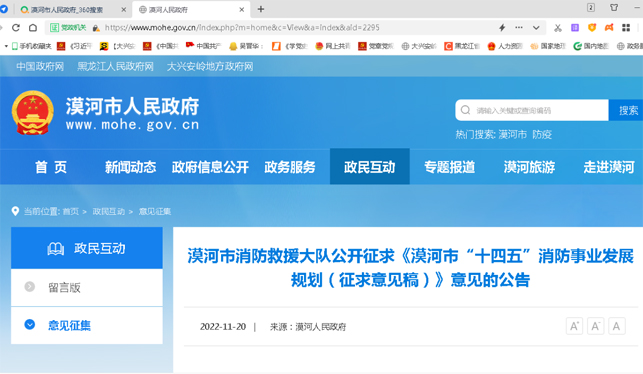Open 中国政府网 link

click(x=40, y=66)
